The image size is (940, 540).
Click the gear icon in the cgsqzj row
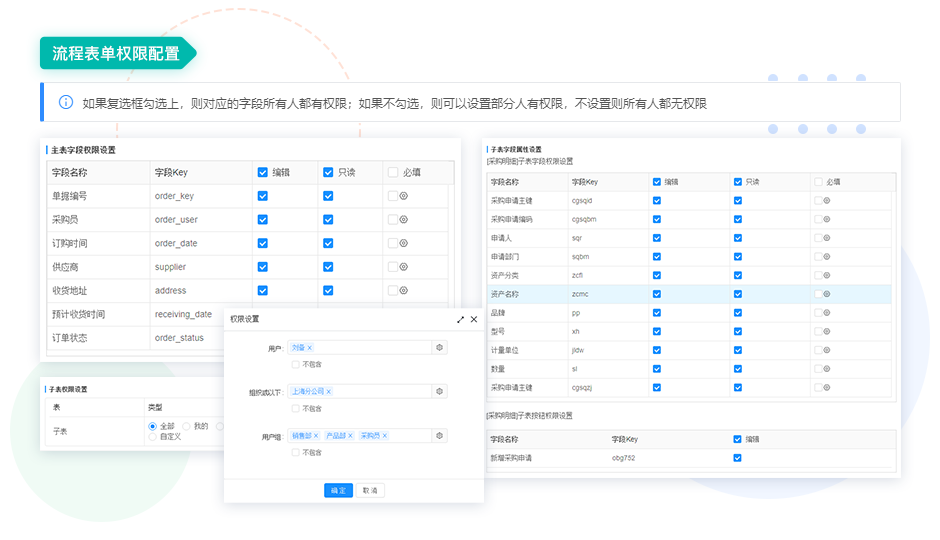pos(827,388)
